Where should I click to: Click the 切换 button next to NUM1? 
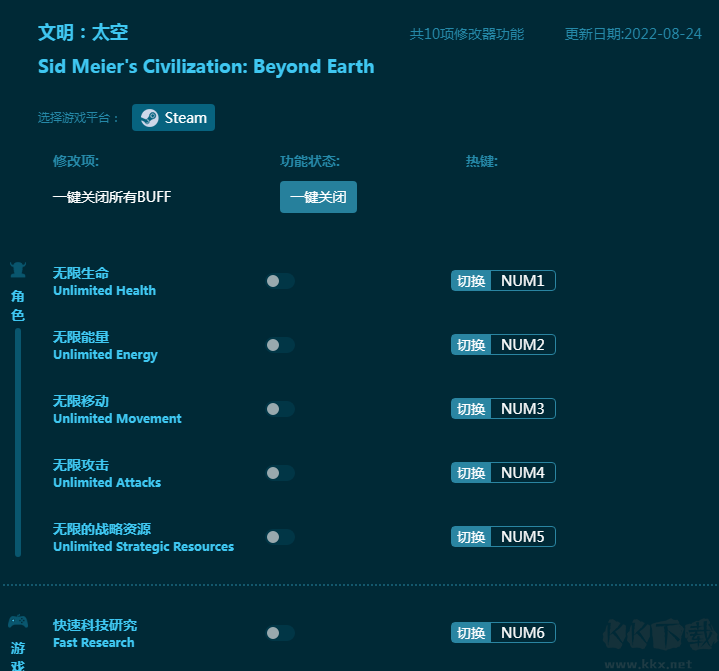pos(471,281)
